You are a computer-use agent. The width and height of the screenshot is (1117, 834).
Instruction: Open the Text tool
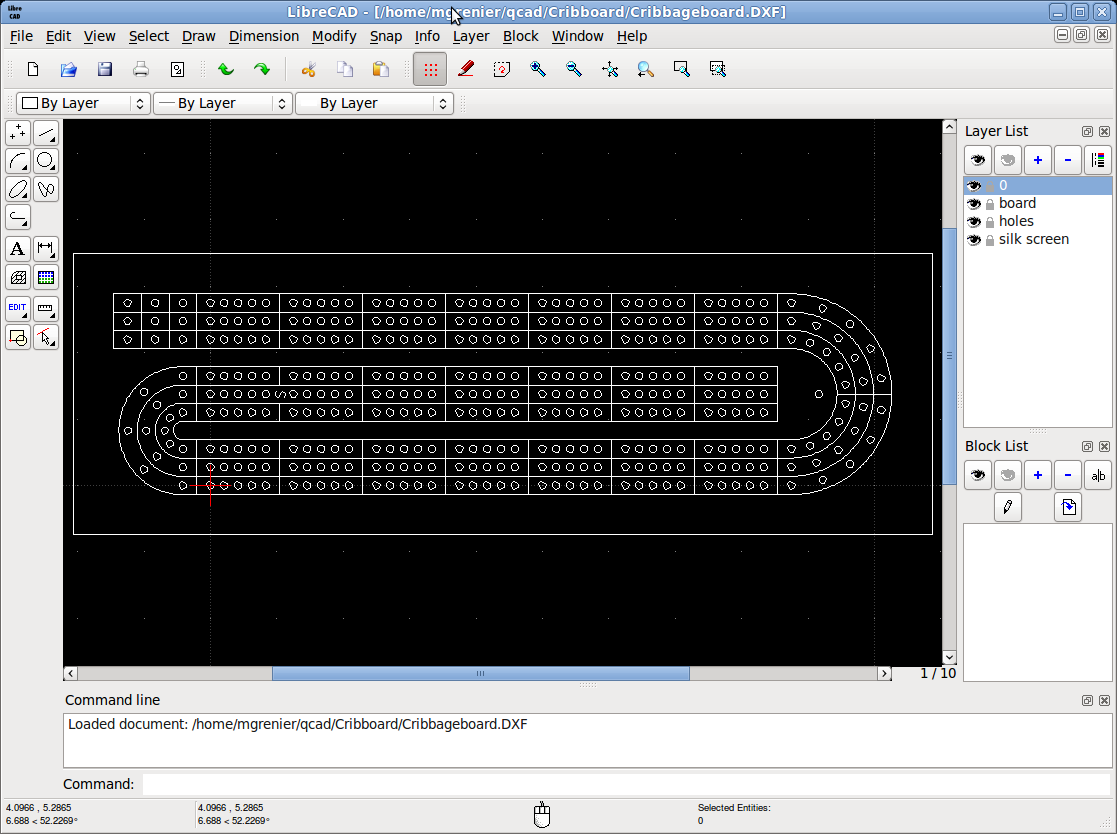pos(17,249)
